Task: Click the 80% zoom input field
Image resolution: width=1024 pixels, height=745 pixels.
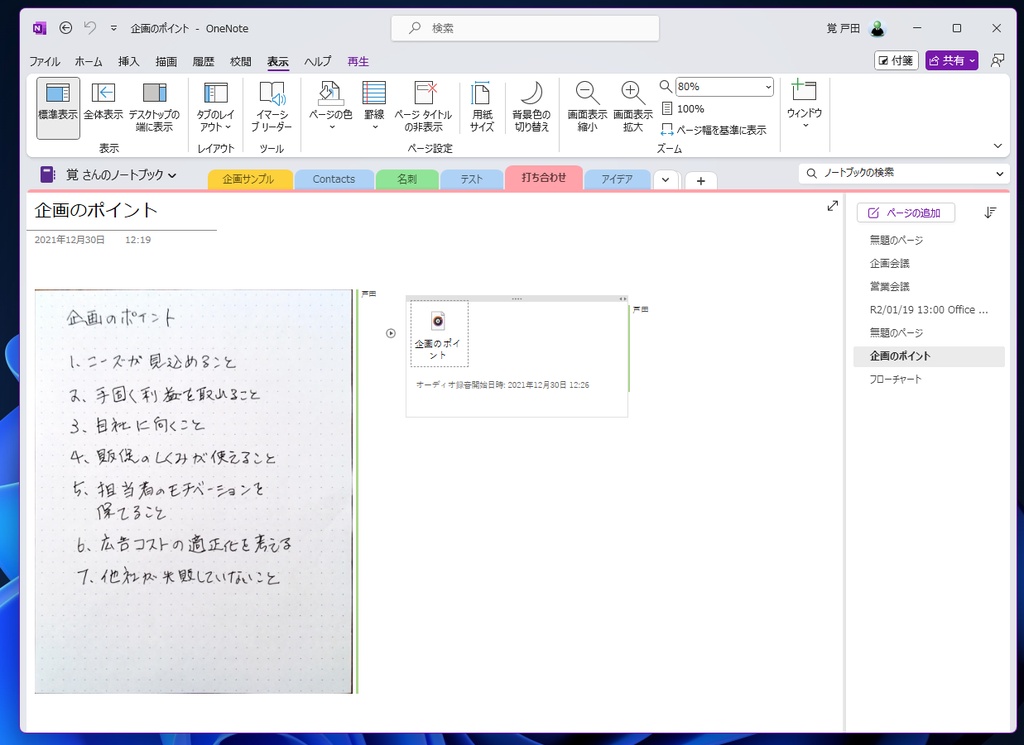Action: coord(718,86)
